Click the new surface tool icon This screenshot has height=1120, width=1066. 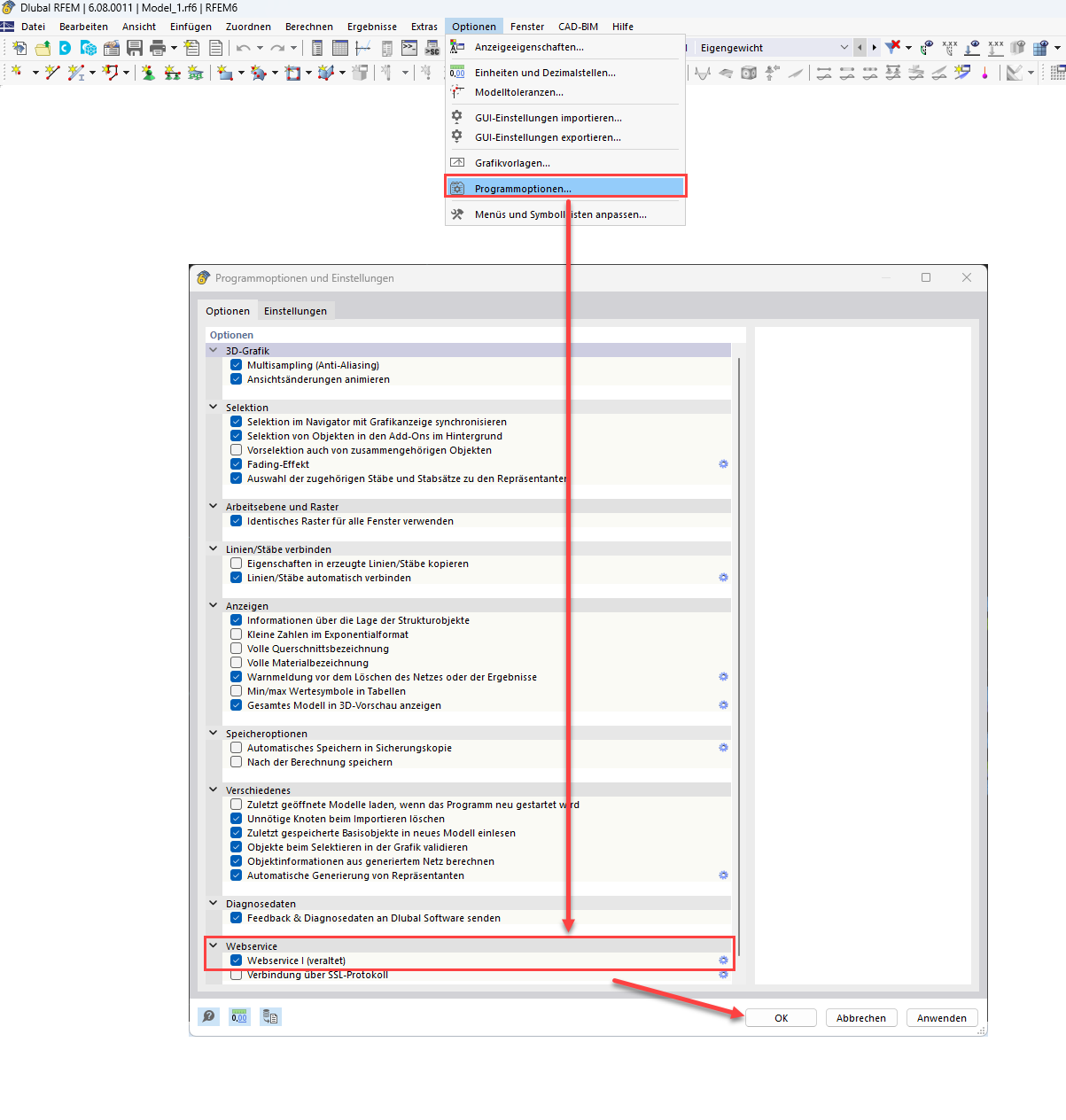(225, 73)
